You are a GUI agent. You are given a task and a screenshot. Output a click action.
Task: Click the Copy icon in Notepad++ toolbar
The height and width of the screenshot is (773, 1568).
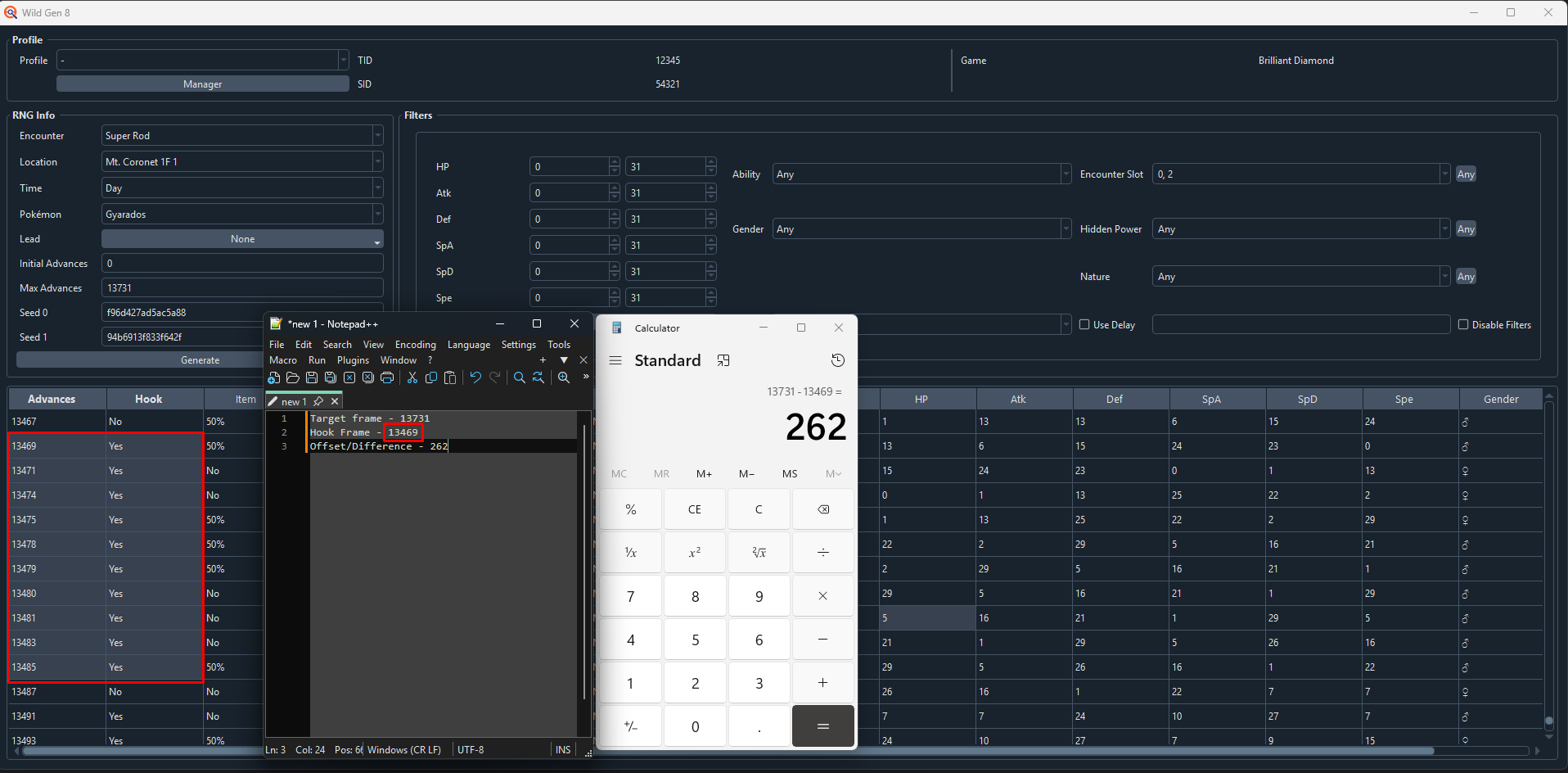pos(431,377)
